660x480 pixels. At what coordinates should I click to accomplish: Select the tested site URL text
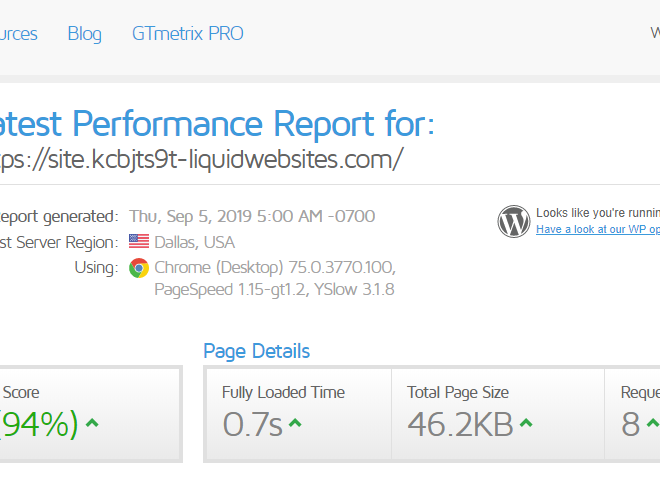pyautogui.click(x=202, y=160)
